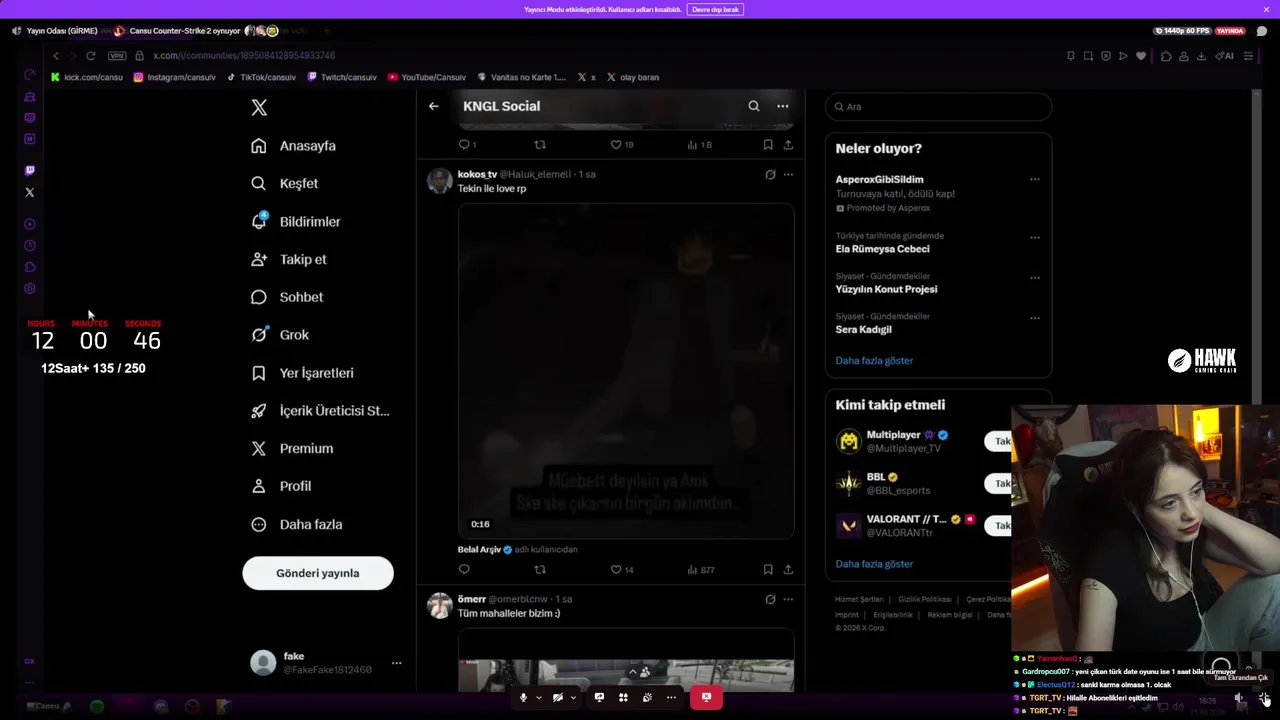
Task: Toggle microphone in call toolbar
Action: click(523, 697)
